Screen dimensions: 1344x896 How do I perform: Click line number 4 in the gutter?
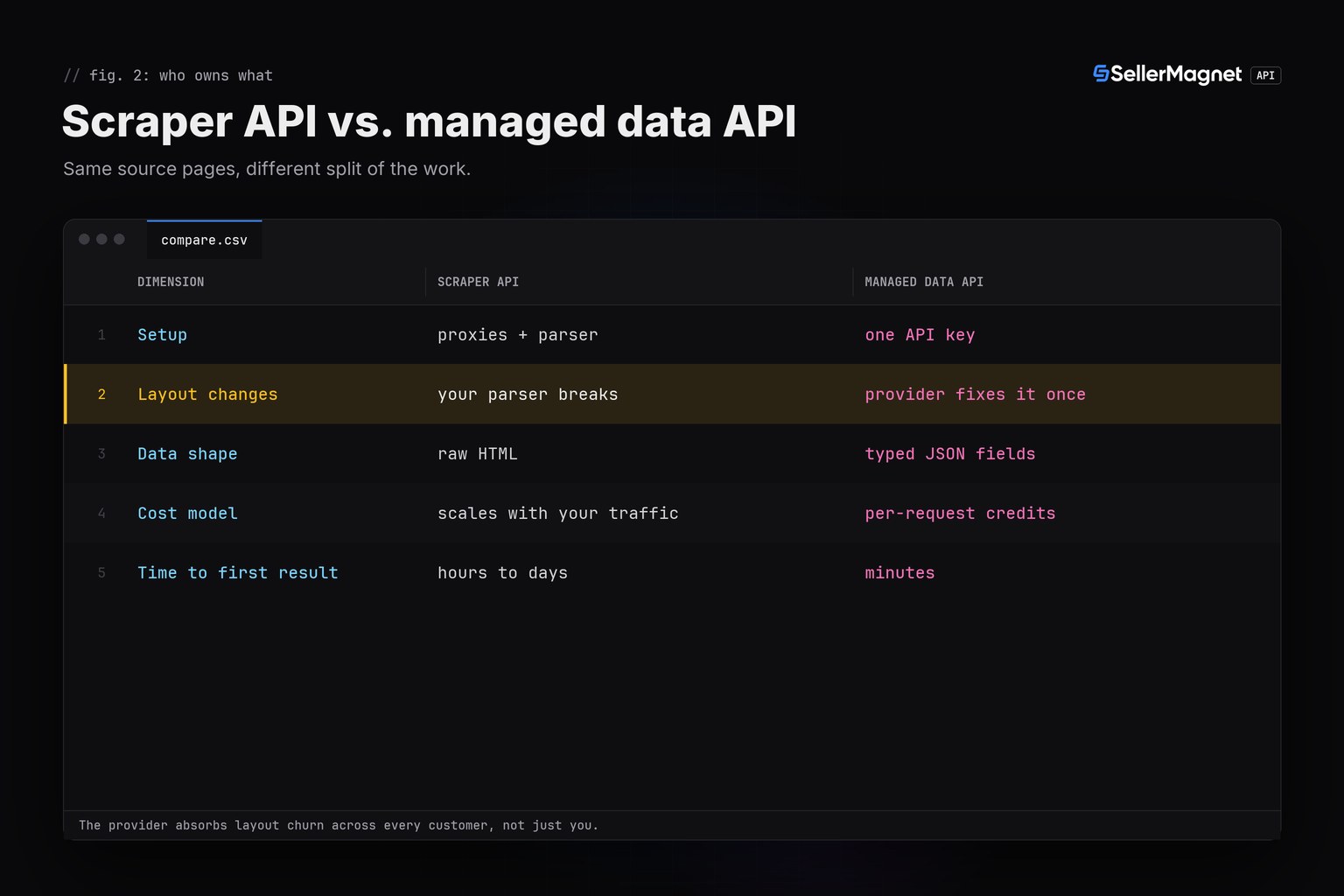point(101,513)
